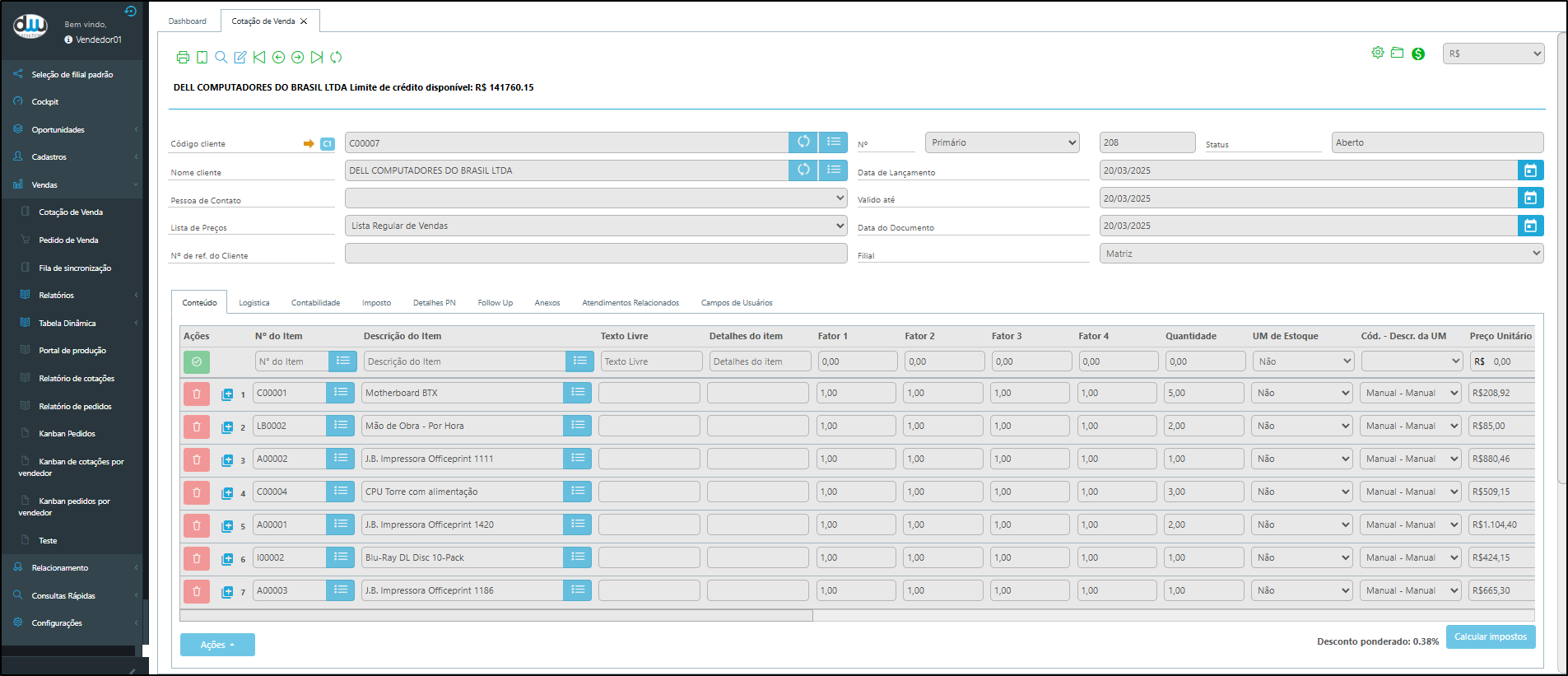Viewport: 1568px width, 676px height.
Task: Open Relatório de cotações in sidebar
Action: pyautogui.click(x=77, y=378)
